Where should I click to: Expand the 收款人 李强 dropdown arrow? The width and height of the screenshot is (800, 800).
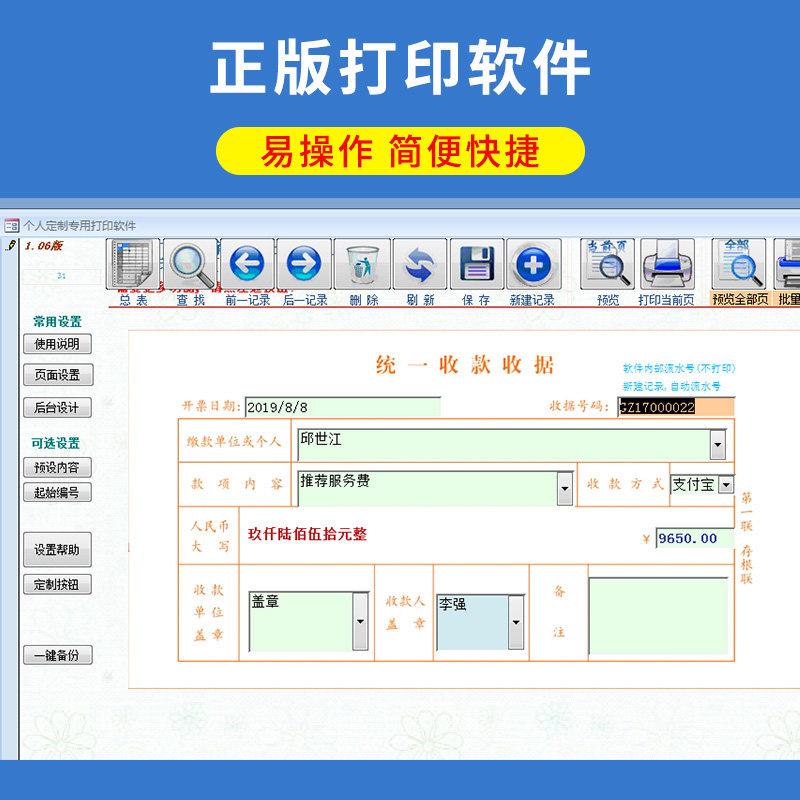[516, 622]
